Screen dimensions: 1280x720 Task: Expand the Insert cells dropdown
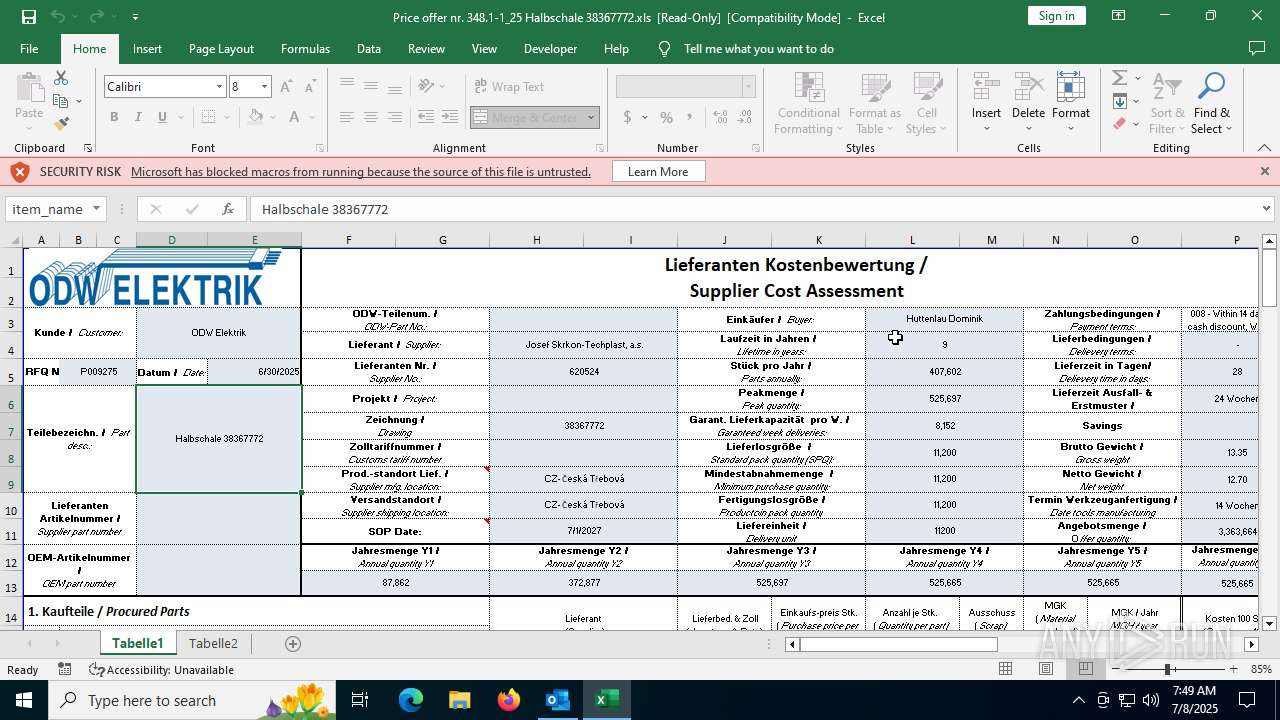pyautogui.click(x=986, y=129)
